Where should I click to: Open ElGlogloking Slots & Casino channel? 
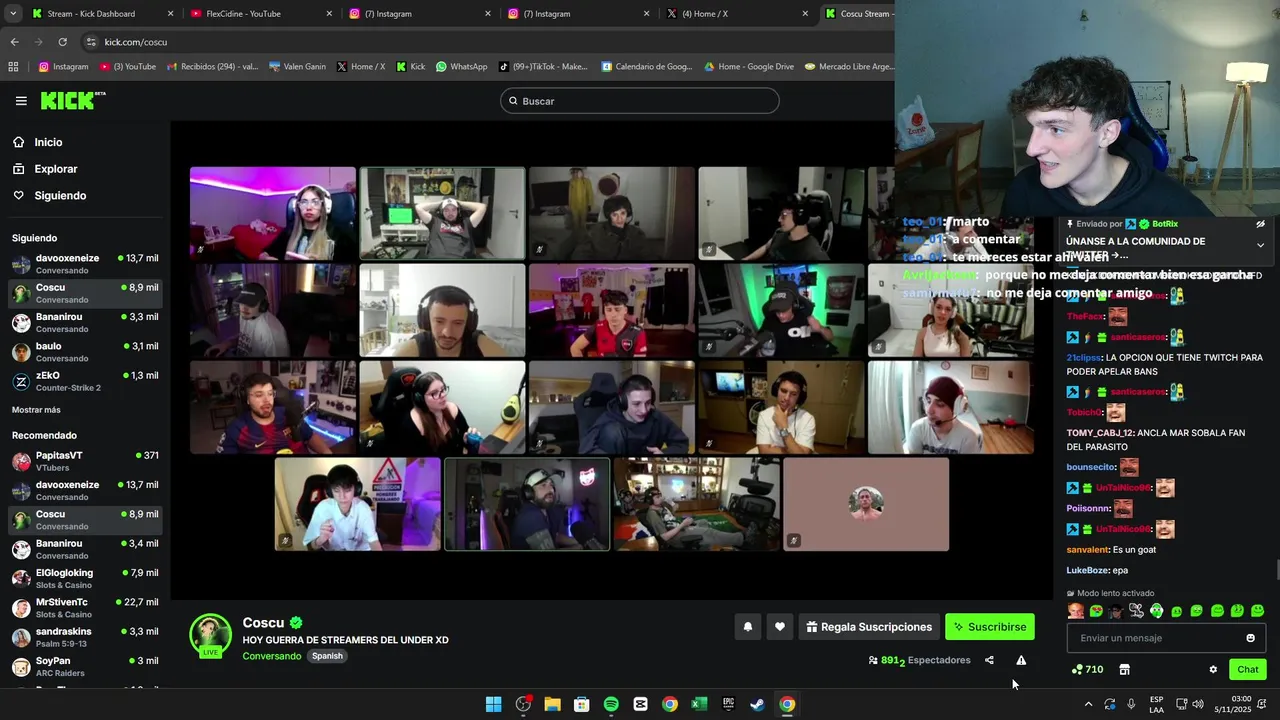(x=85, y=579)
